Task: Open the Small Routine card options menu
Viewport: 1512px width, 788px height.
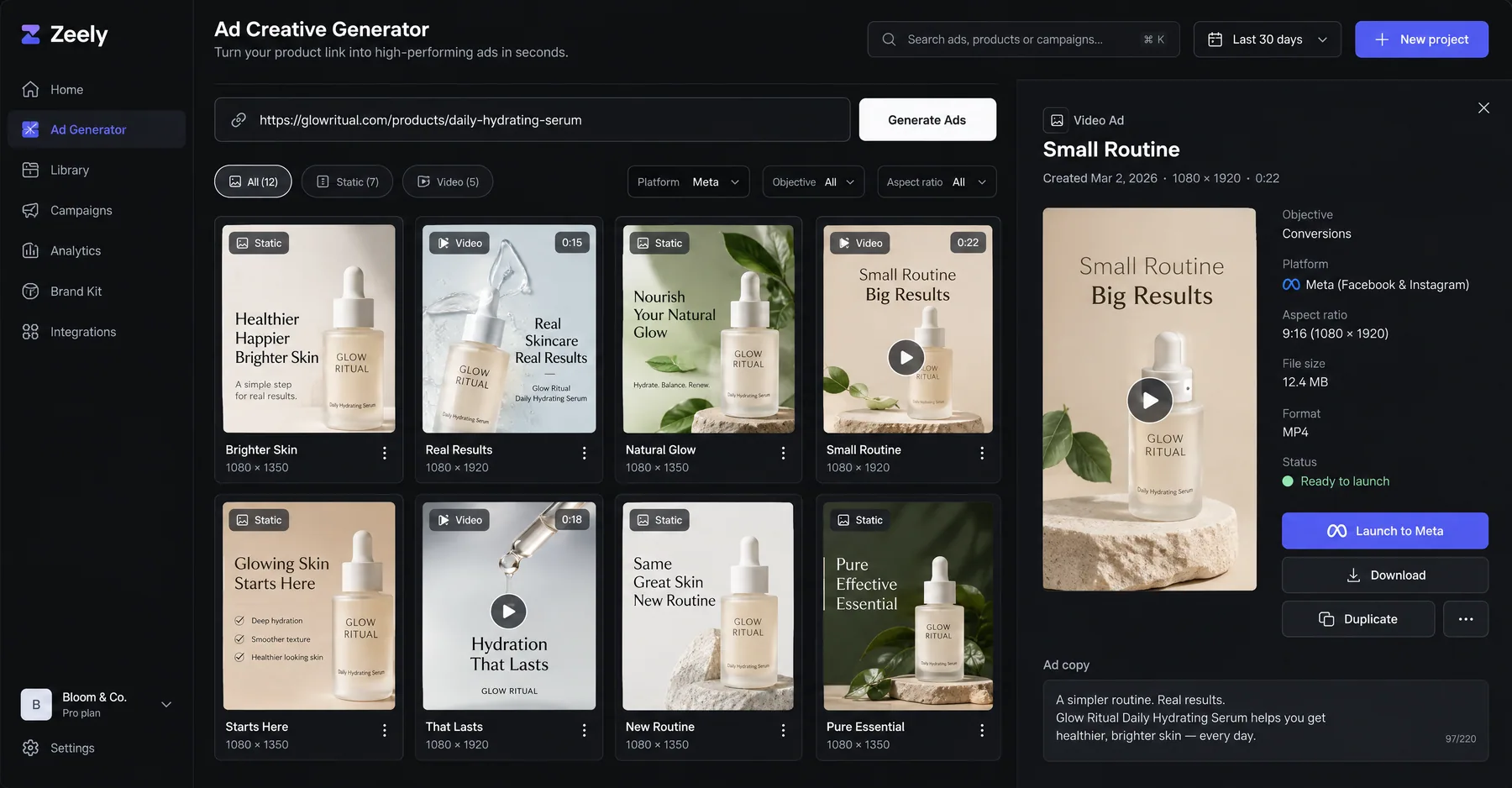Action: pyautogui.click(x=982, y=453)
